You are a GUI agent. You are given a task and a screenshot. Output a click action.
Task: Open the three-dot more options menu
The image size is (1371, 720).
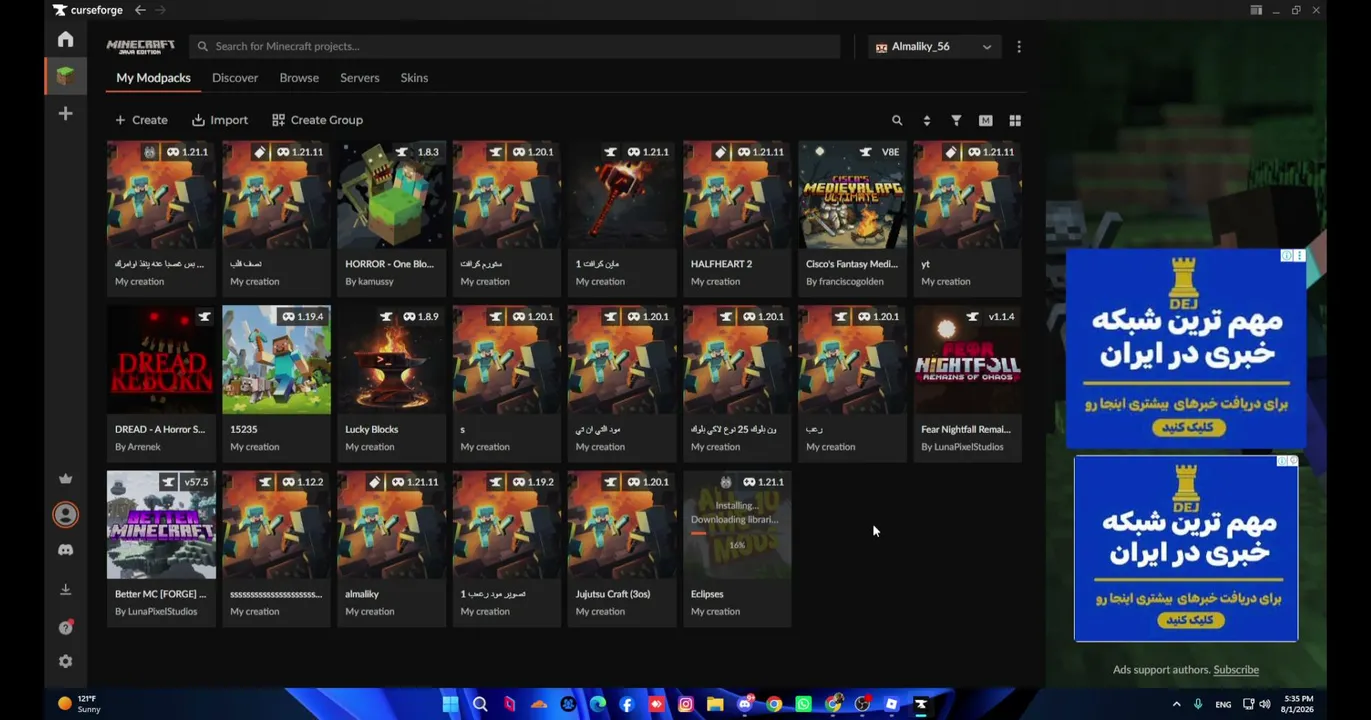point(1019,47)
